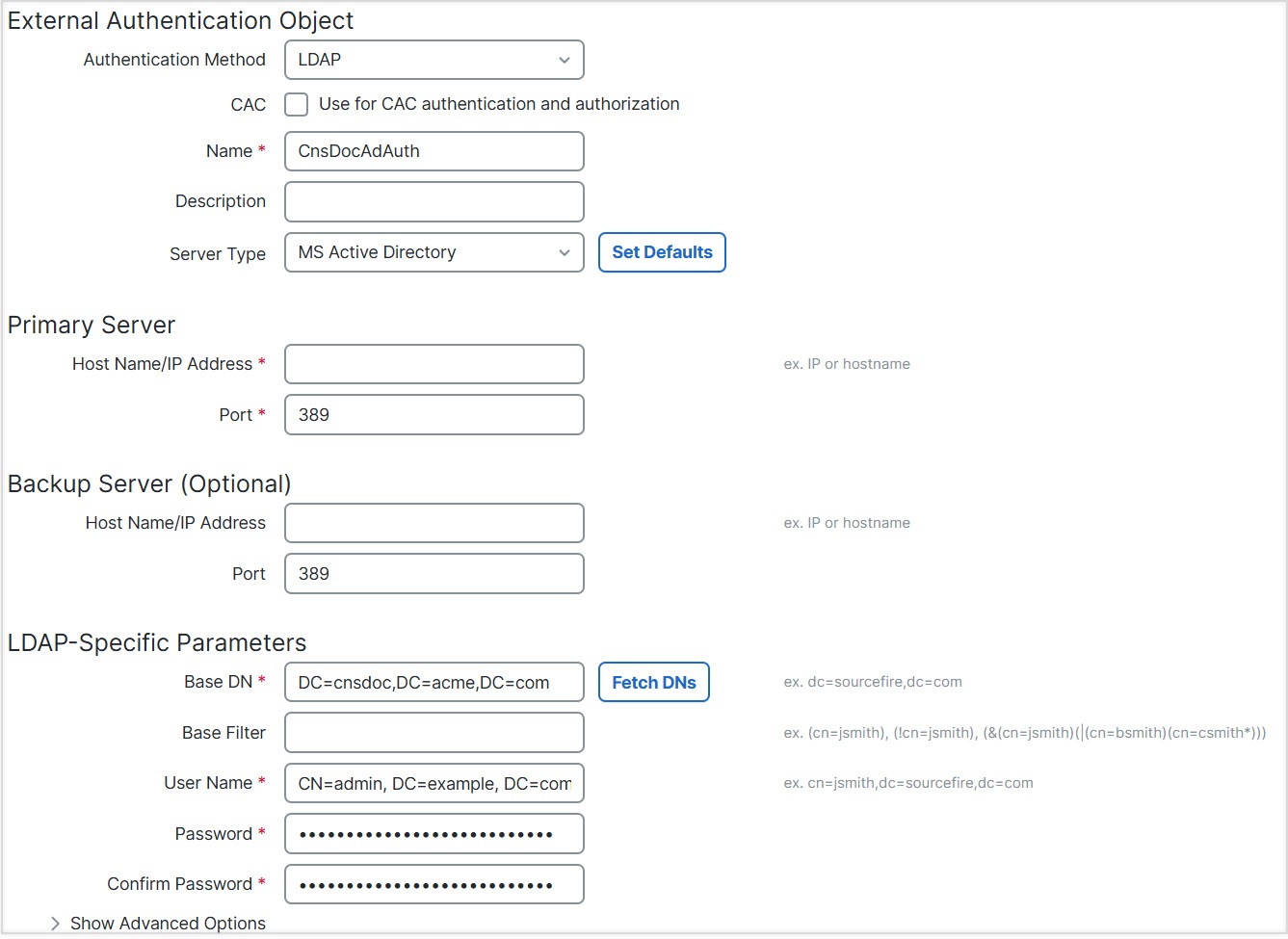Click the Description text field
Viewport: 1288px width, 939px height.
pyautogui.click(x=434, y=202)
